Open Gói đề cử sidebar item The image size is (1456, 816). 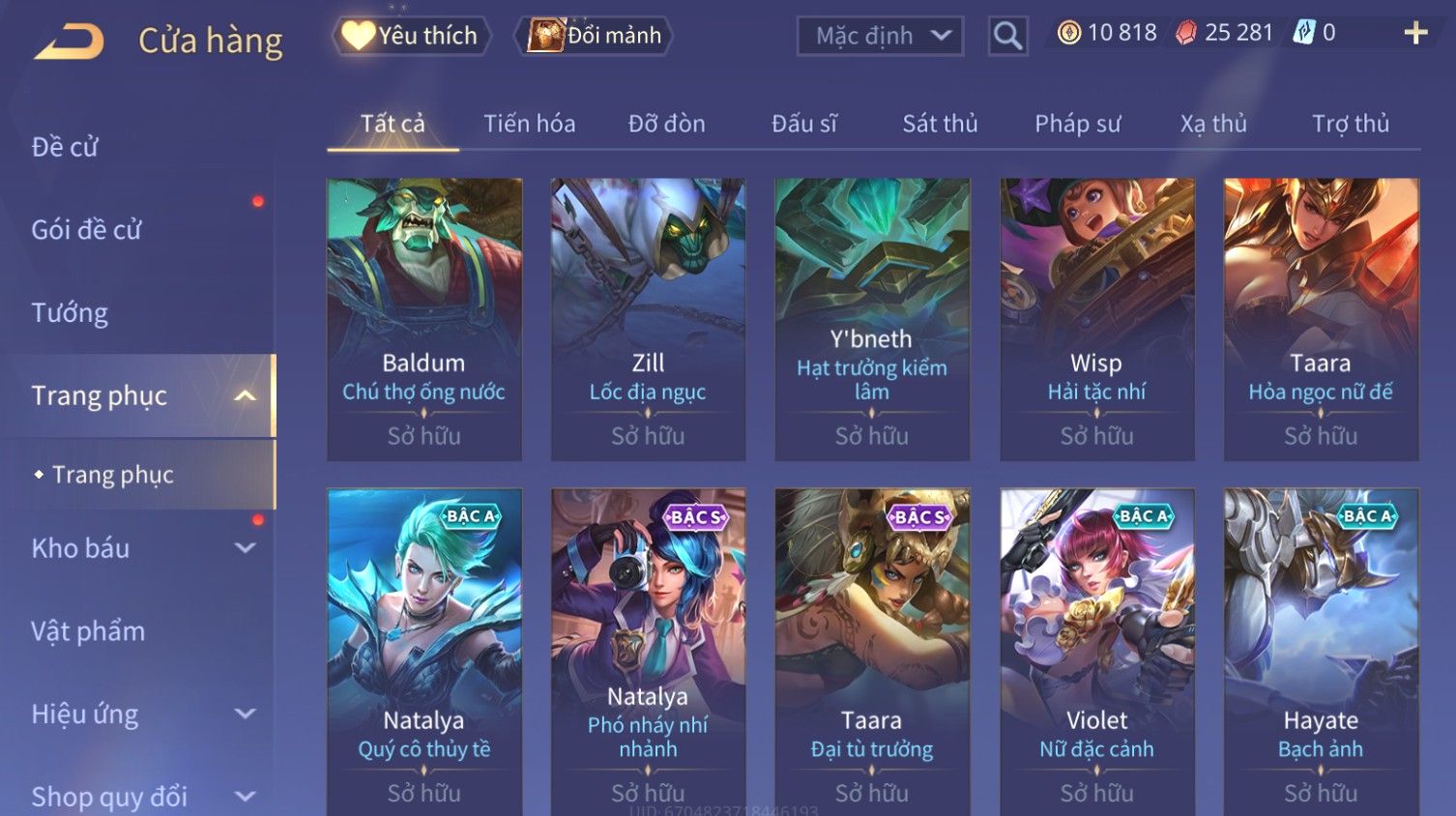coord(86,230)
